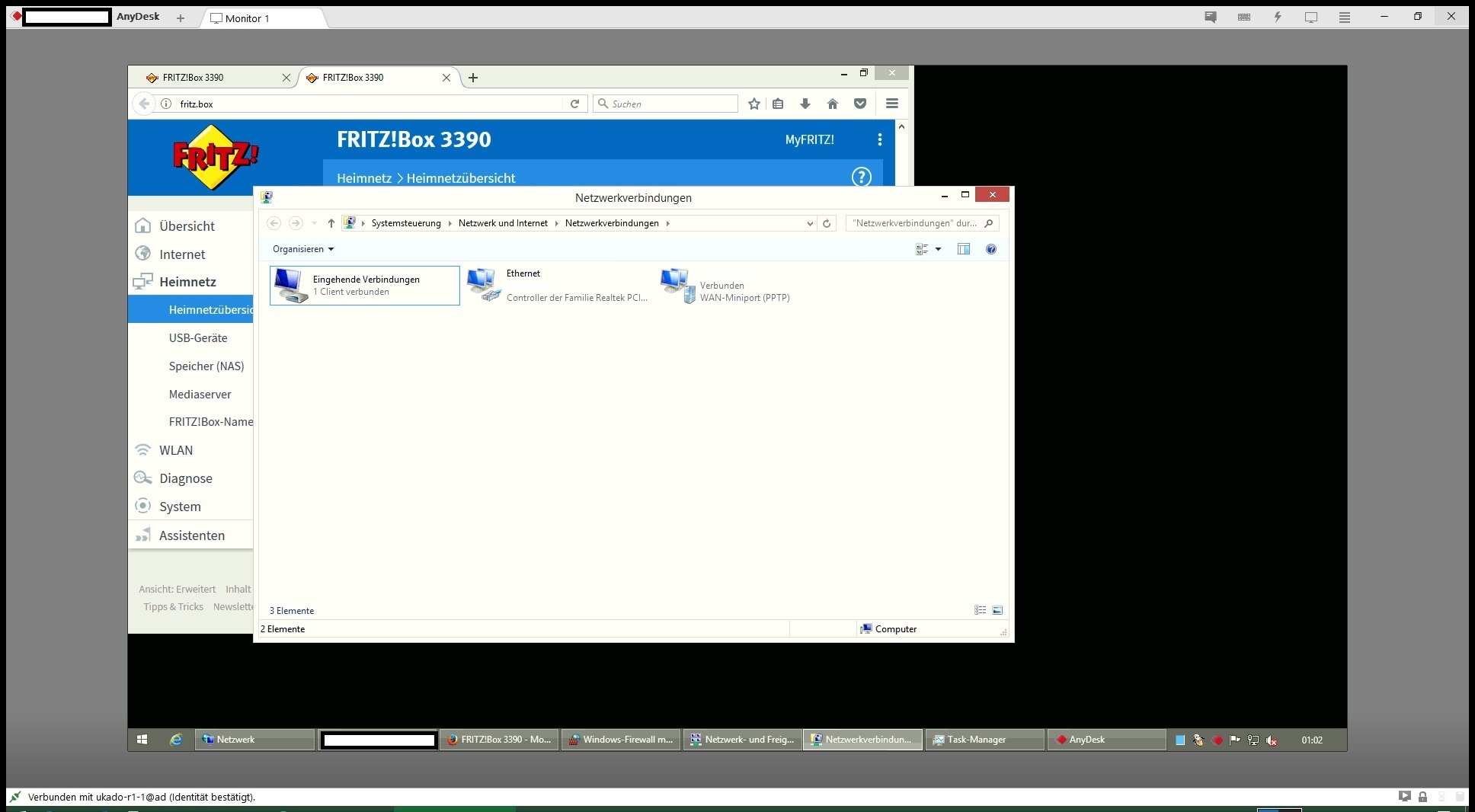The image size is (1475, 812).
Task: Open the Firefox hamburger menu
Action: [892, 104]
